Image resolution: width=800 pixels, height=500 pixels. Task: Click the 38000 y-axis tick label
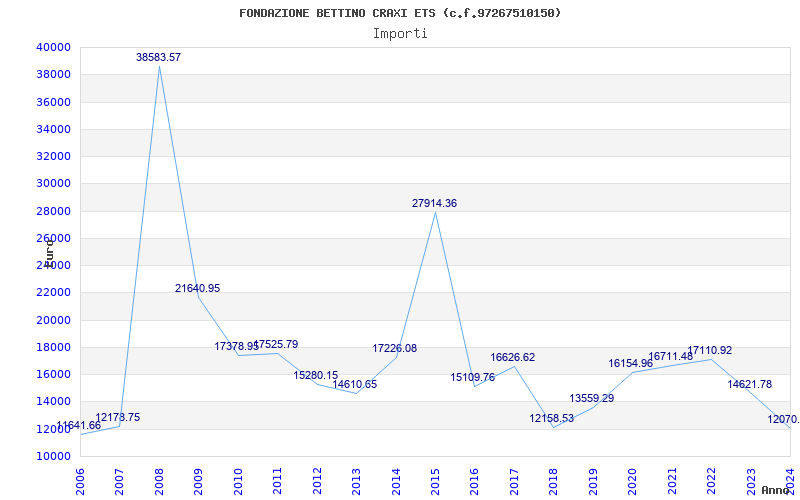tap(53, 74)
